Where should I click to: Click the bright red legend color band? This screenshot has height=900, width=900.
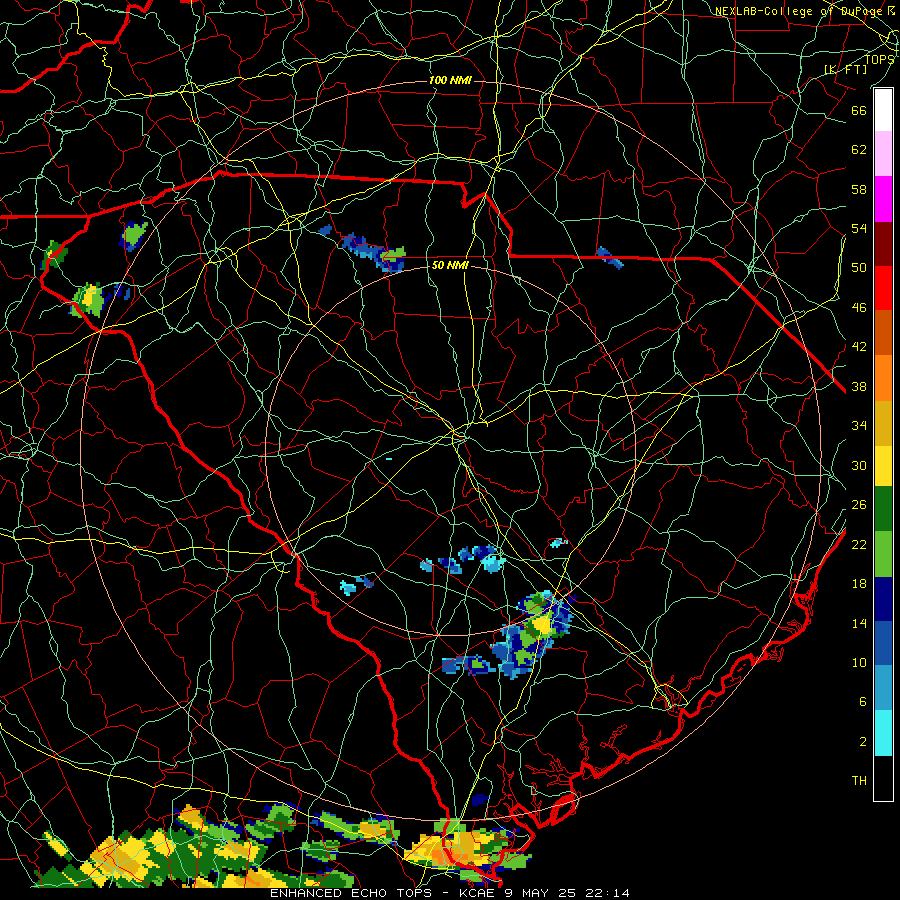[883, 288]
